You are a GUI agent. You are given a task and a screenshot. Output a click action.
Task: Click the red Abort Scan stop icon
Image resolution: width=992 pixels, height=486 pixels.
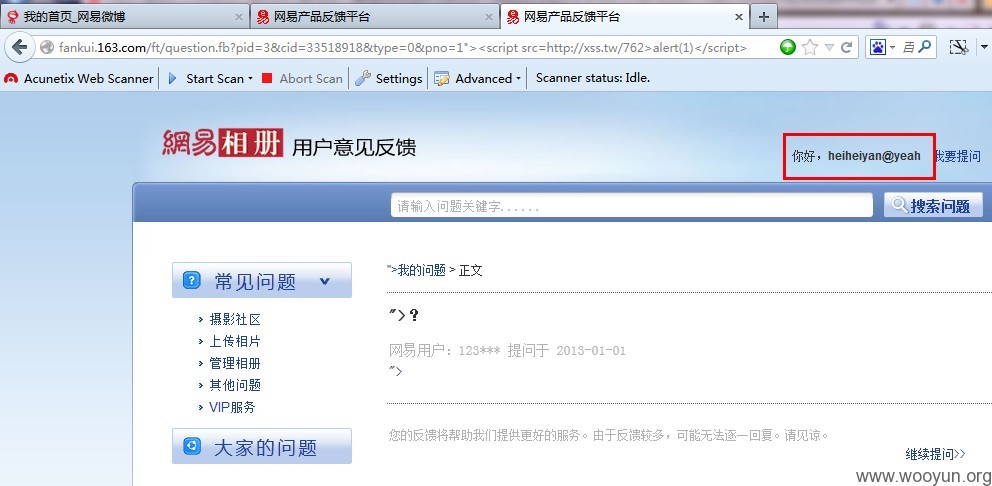pyautogui.click(x=267, y=78)
